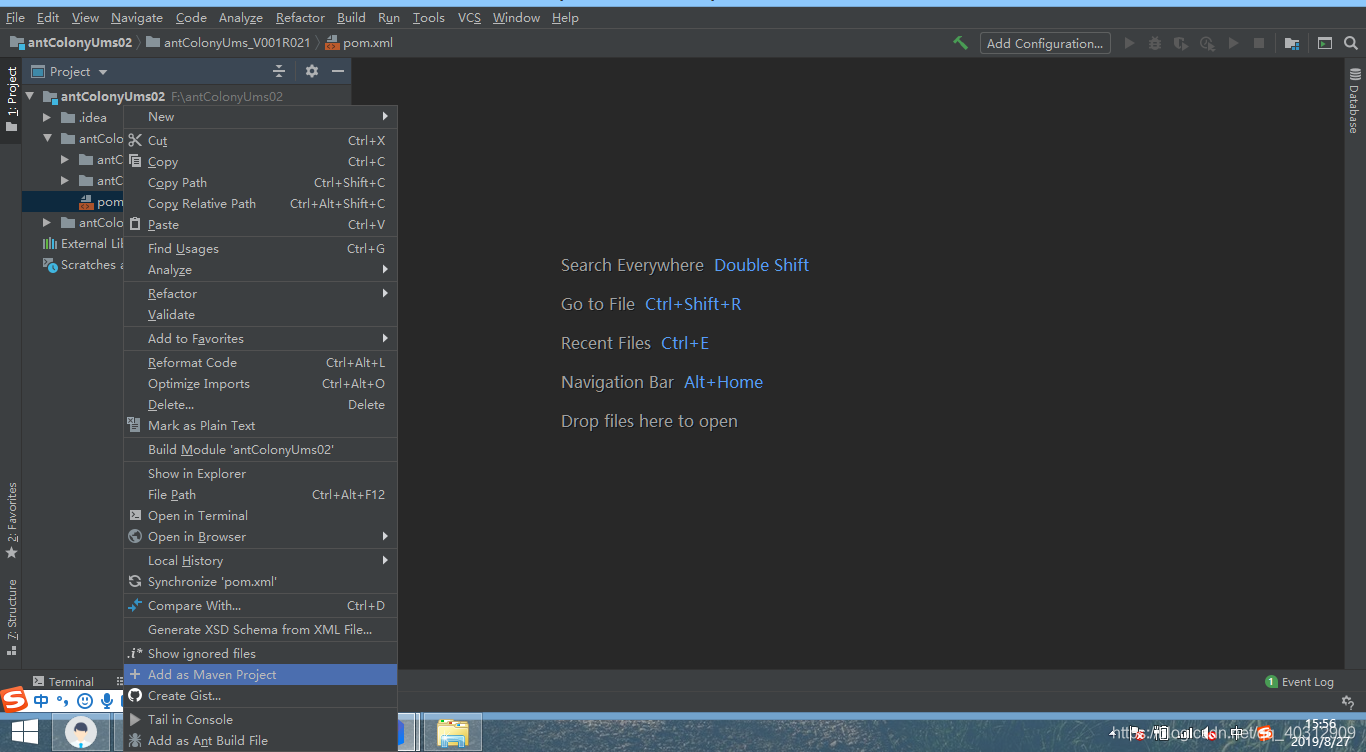The image size is (1366, 752).
Task: Choose Show in Explorer menu item
Action: pos(260,473)
